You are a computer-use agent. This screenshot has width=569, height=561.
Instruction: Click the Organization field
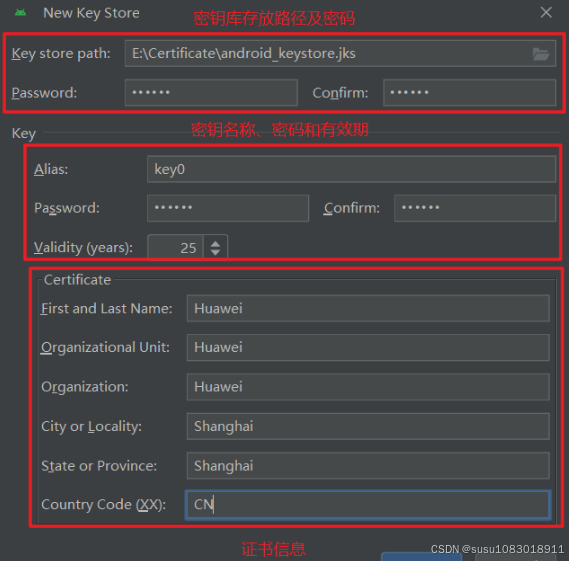(x=368, y=387)
